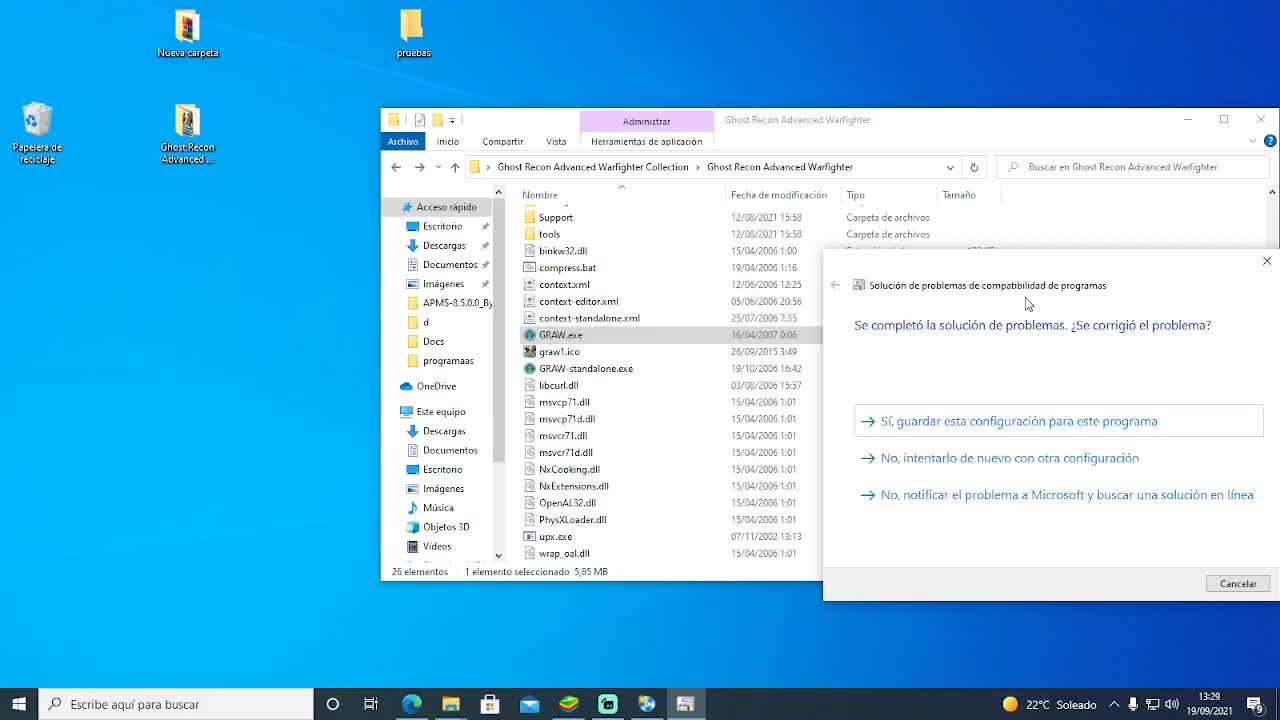1280x720 pixels.
Task: Open Herramientas de aplicación tab
Action: 647,141
